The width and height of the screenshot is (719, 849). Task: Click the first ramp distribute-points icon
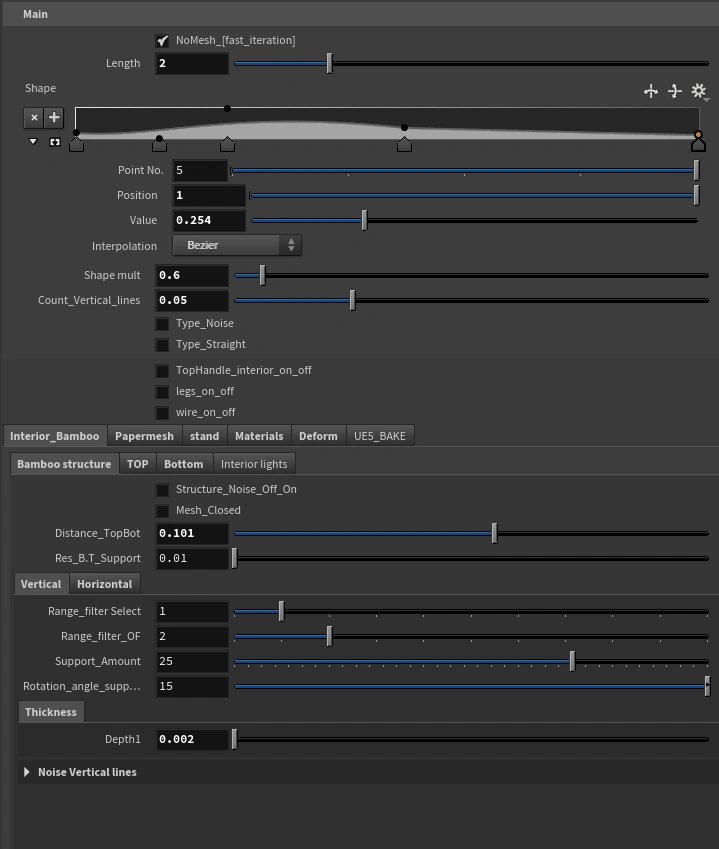tap(651, 91)
